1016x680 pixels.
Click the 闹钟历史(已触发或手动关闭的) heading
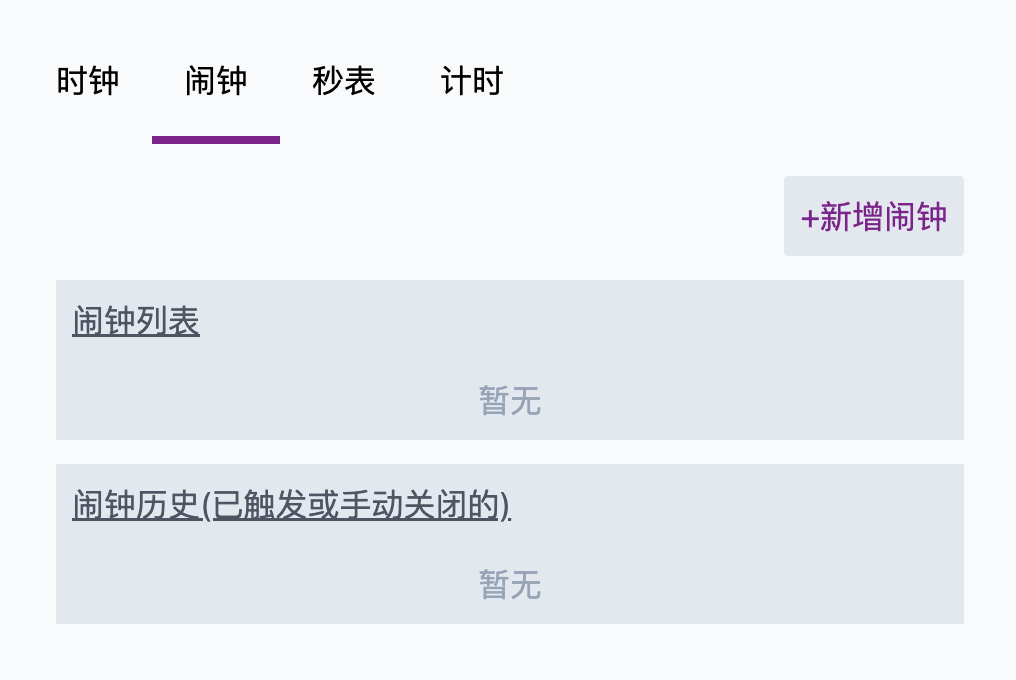(292, 505)
